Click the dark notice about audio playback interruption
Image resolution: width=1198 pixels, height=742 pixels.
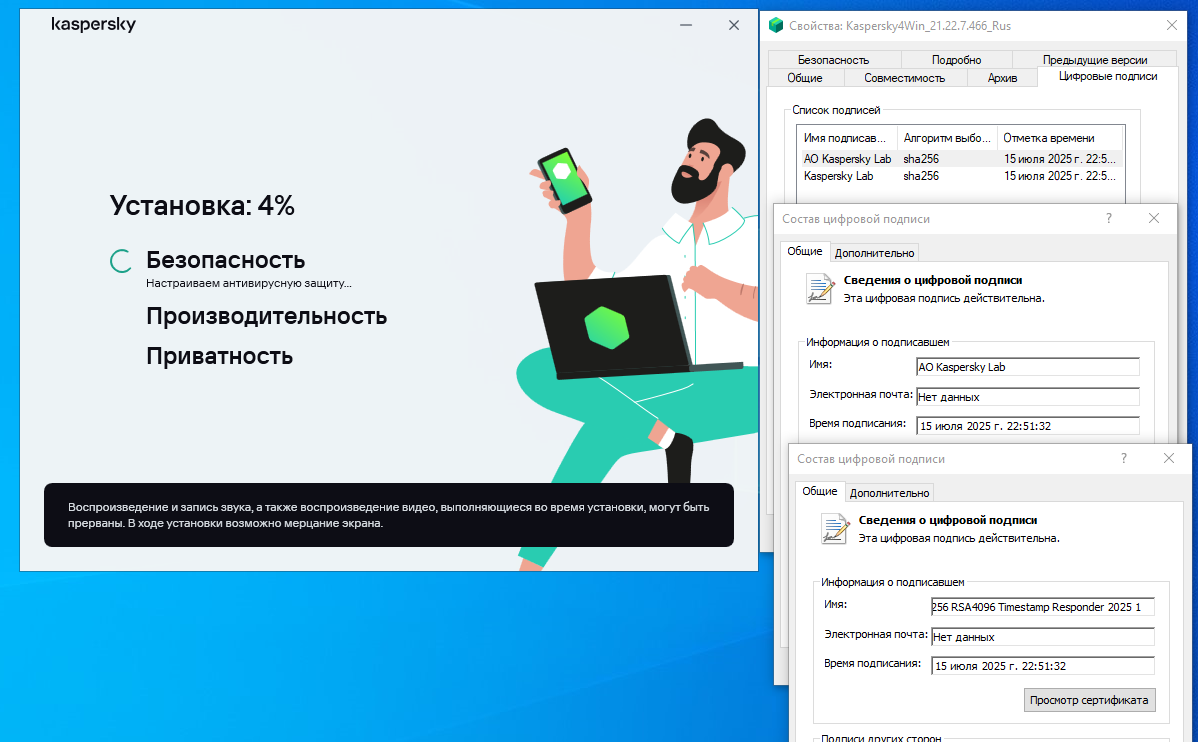(389, 515)
